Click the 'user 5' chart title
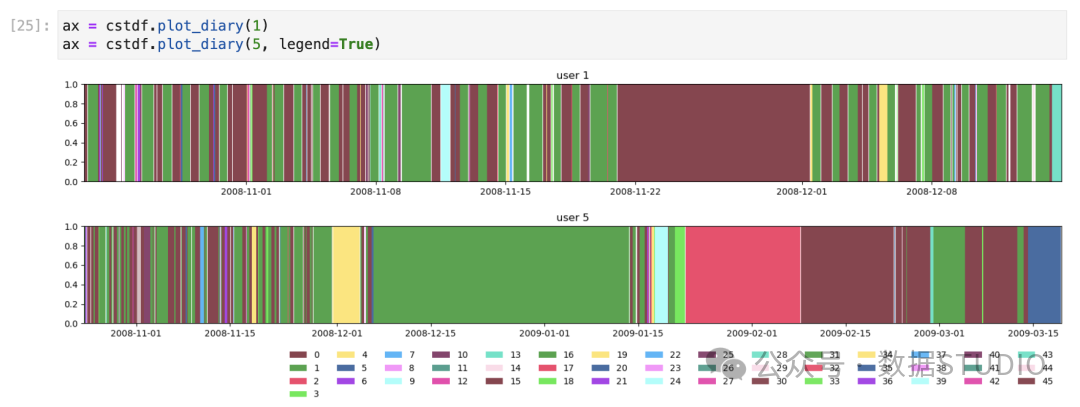Viewport: 1080px width, 407px height. [572, 217]
